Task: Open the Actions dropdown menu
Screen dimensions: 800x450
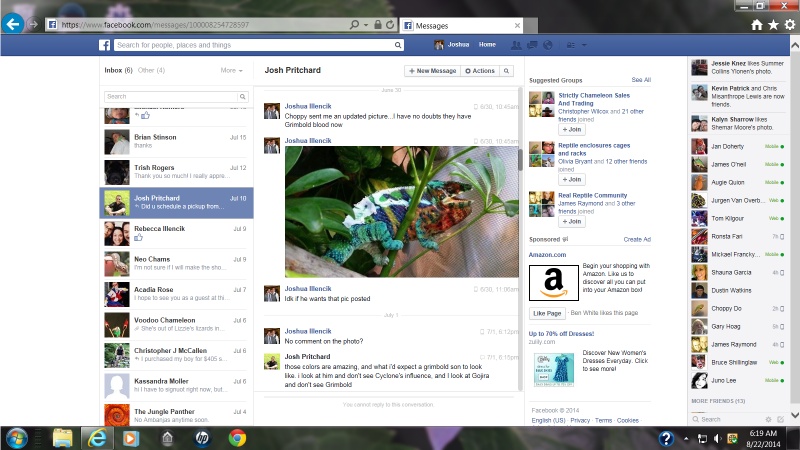Action: click(x=480, y=71)
